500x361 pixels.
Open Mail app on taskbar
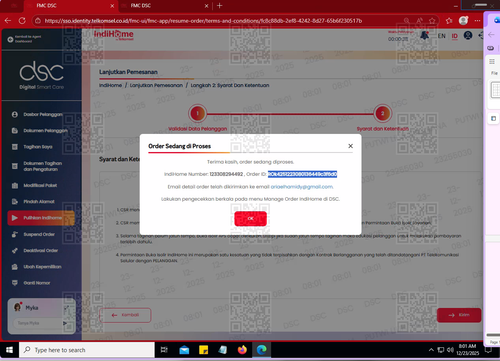(184, 350)
